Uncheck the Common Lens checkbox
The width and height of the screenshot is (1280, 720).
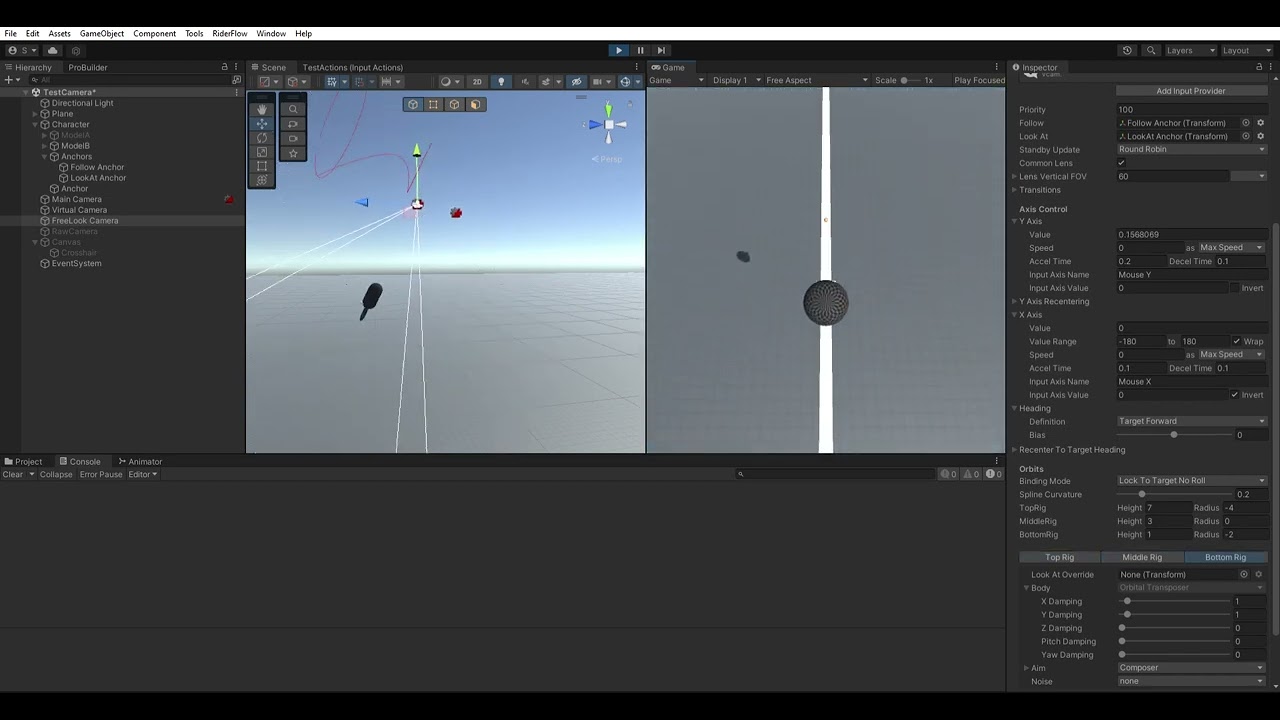1122,163
